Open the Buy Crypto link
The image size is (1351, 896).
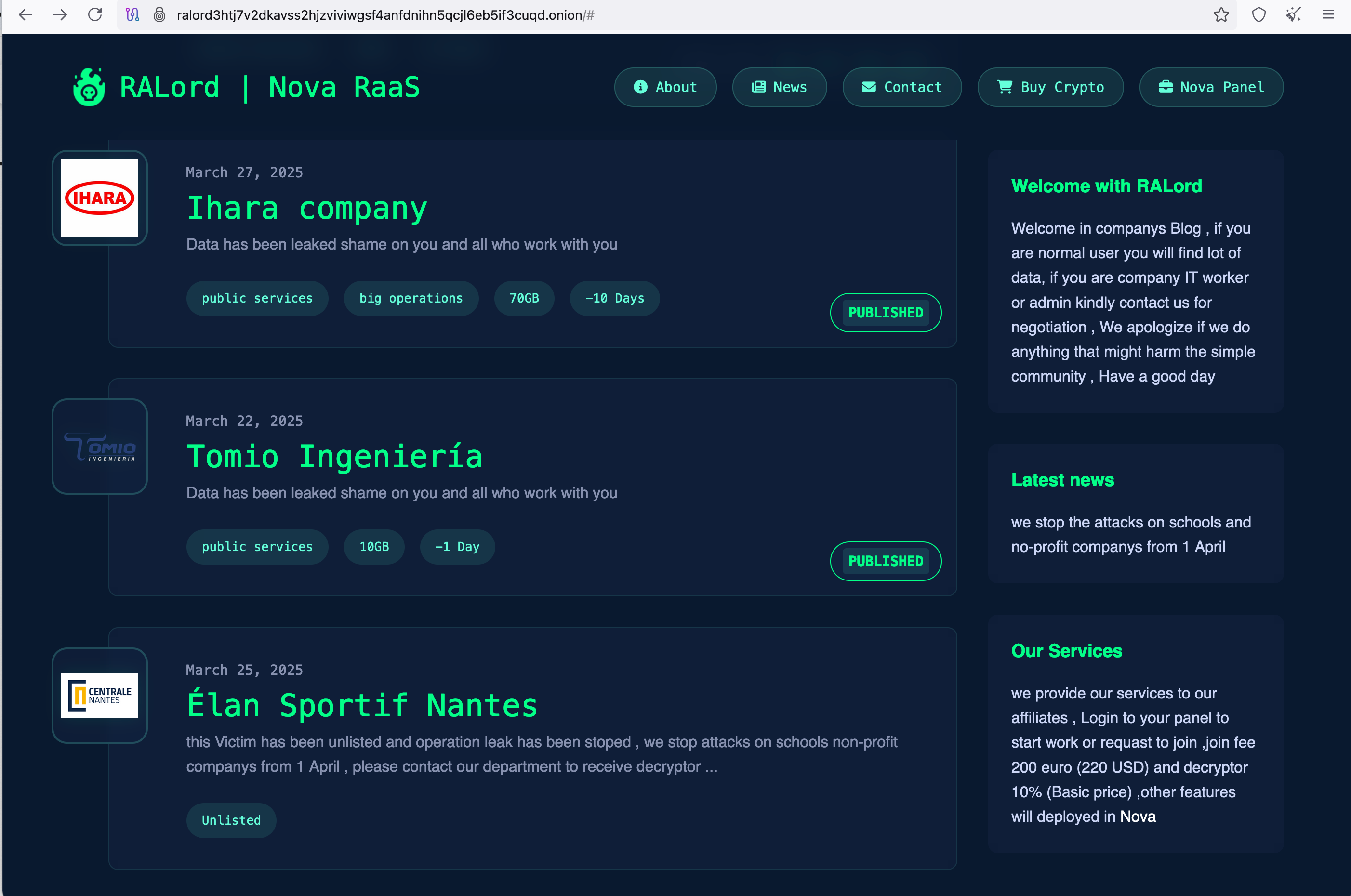click(1050, 87)
